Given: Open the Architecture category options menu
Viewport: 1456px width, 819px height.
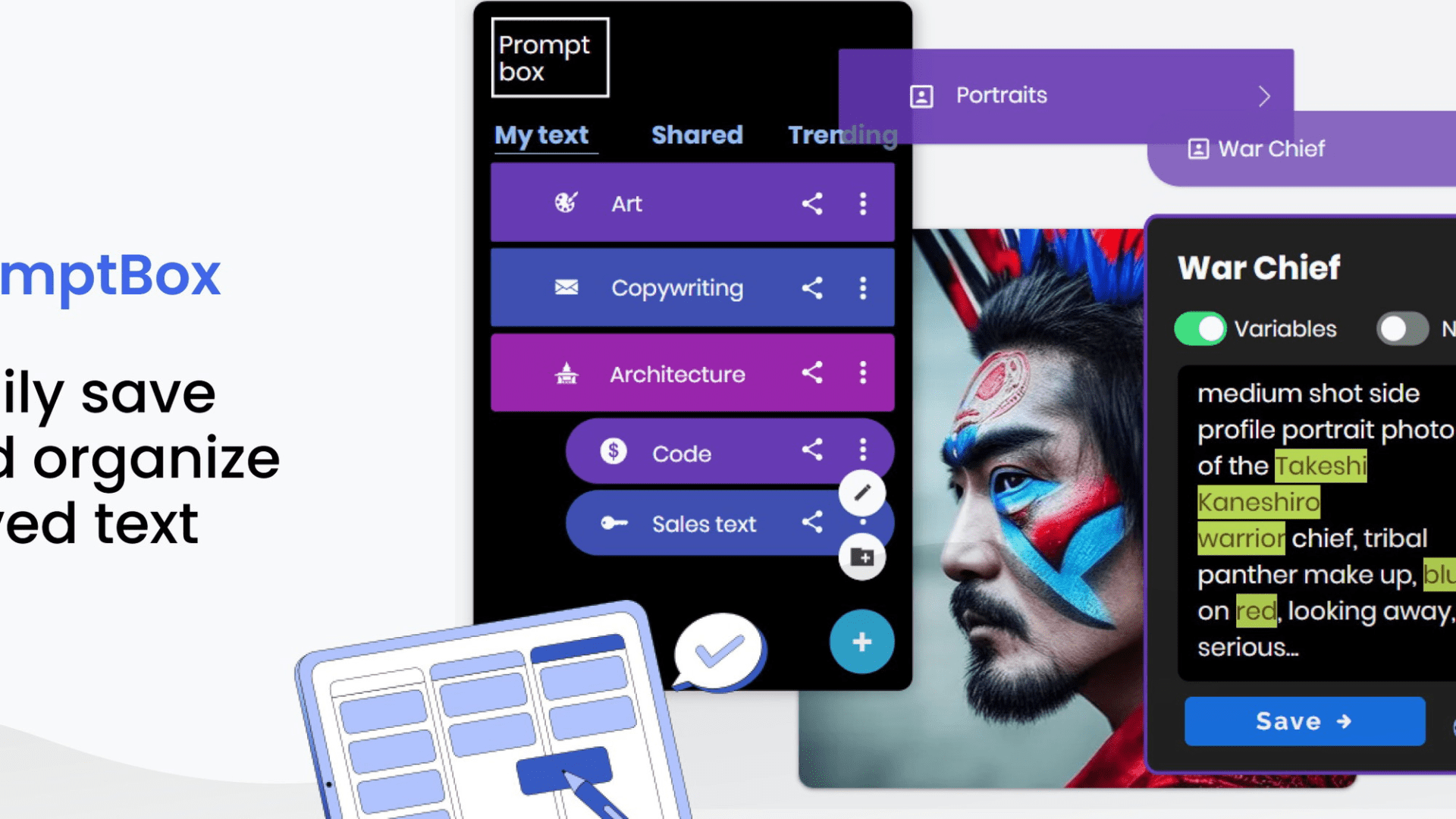Looking at the screenshot, I should click(862, 373).
